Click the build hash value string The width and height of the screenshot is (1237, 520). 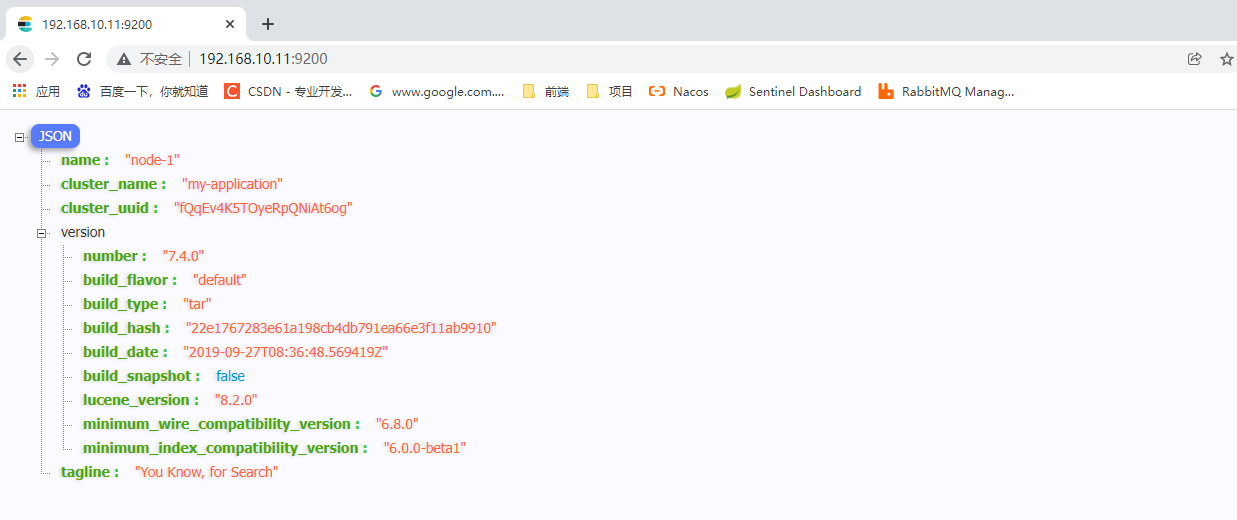coord(341,328)
